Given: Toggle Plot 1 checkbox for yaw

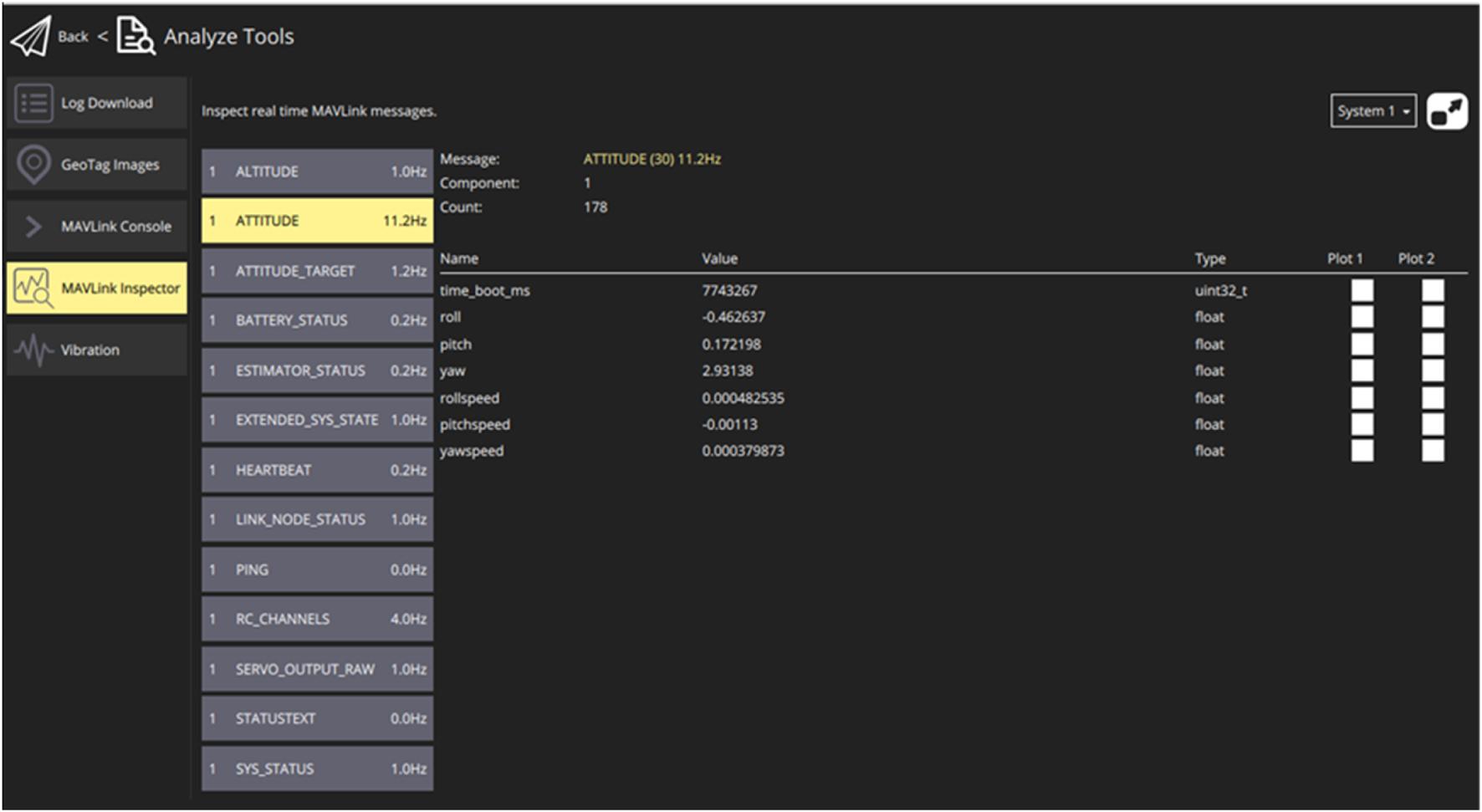Looking at the screenshot, I should click(x=1362, y=370).
